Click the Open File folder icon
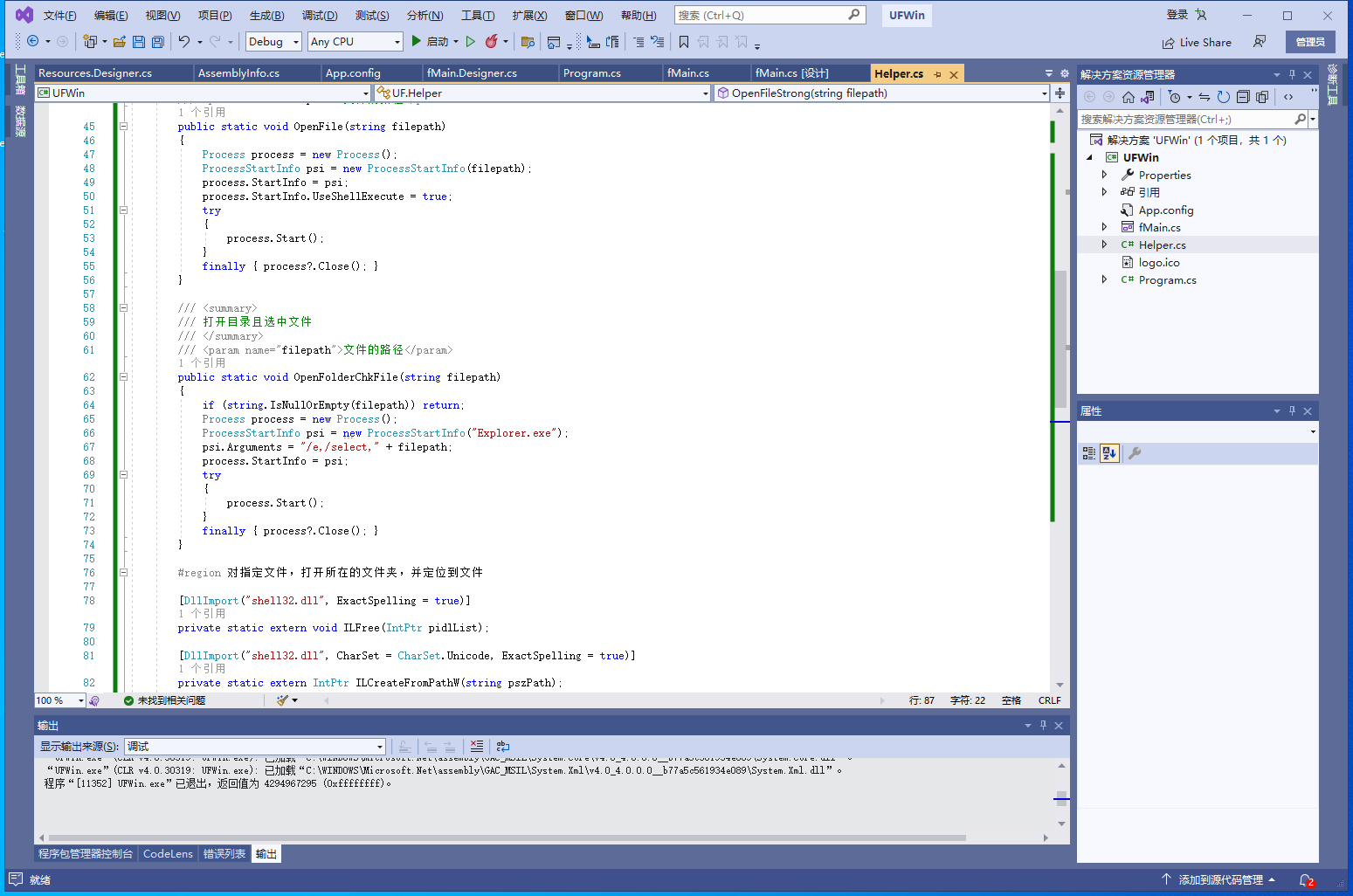Screen dimensions: 1353x896 (x=120, y=41)
